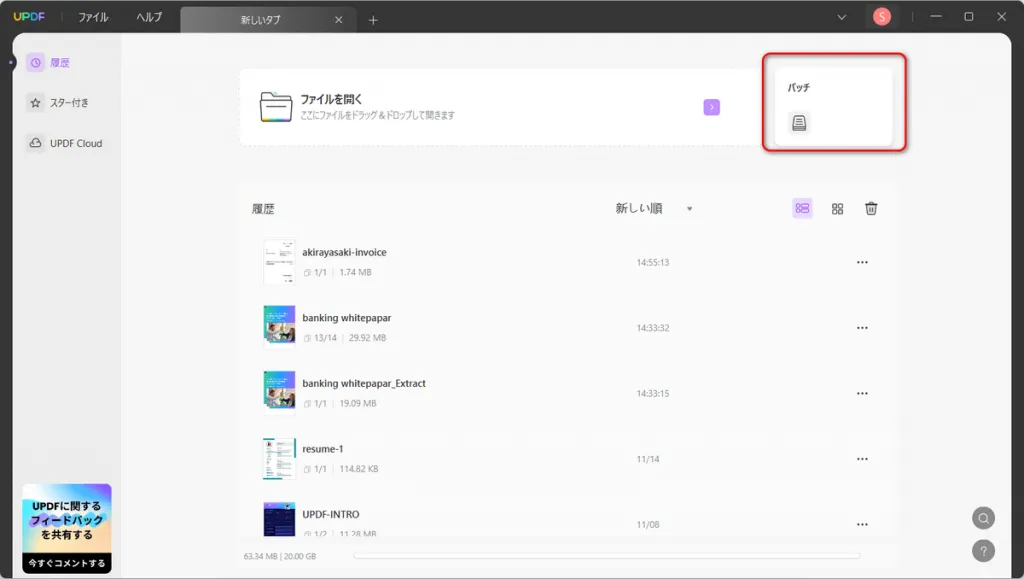The height and width of the screenshot is (579, 1024).
Task: Click the 履歴 list heading
Action: click(x=263, y=209)
